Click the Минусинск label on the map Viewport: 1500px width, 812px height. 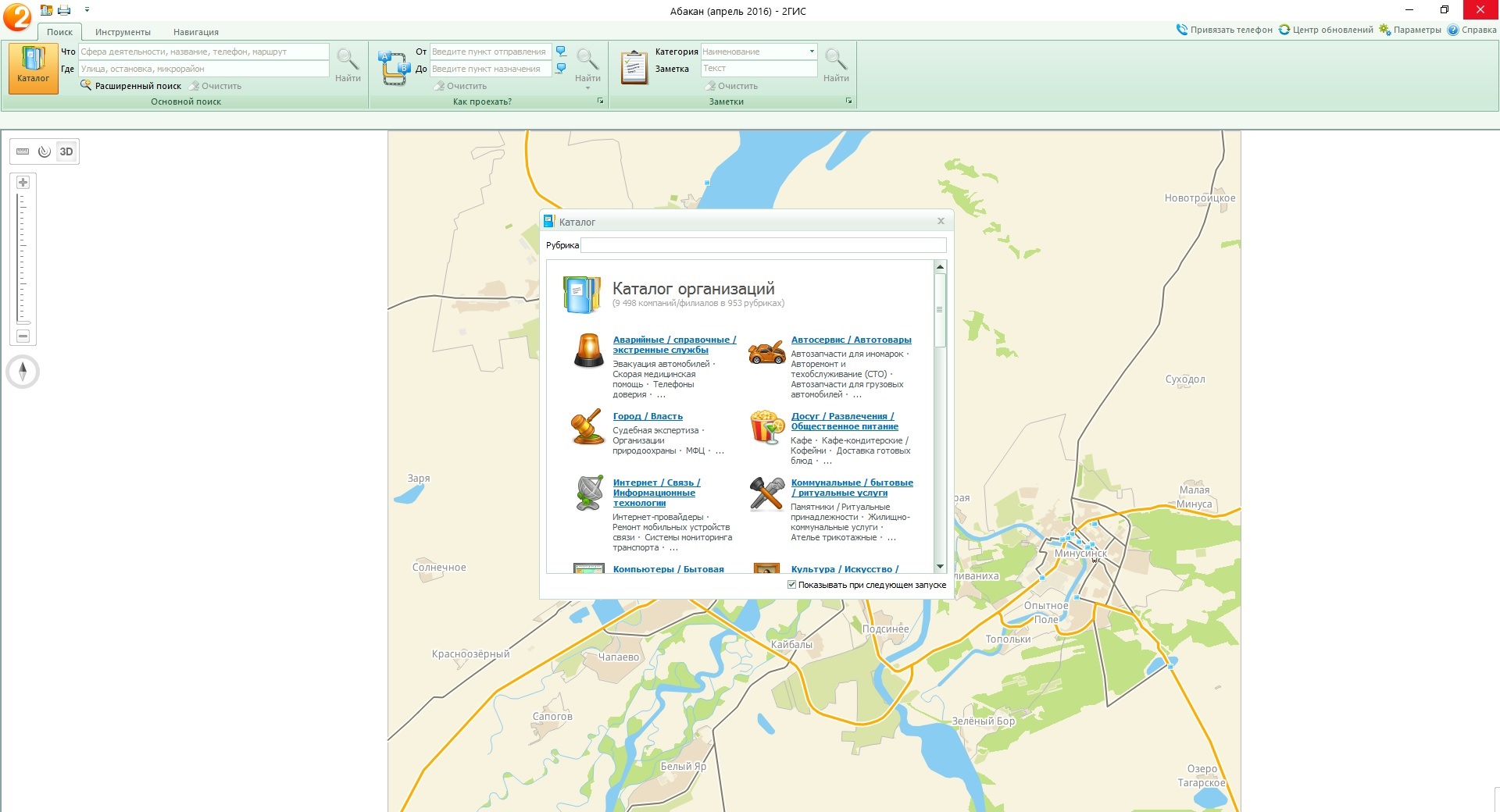click(x=1080, y=553)
